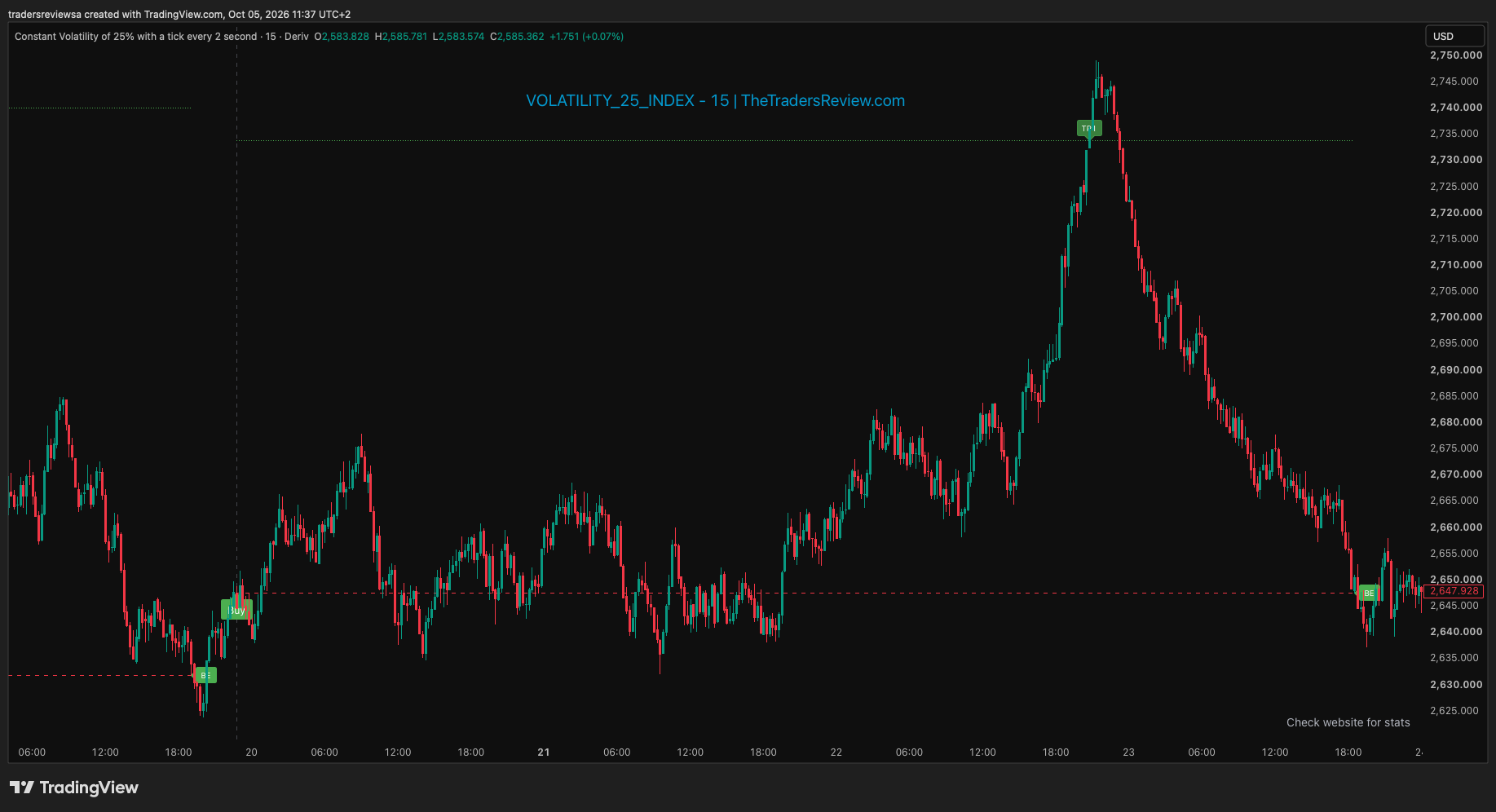Click the TP1 take-profit marker near the peak

1089,129
